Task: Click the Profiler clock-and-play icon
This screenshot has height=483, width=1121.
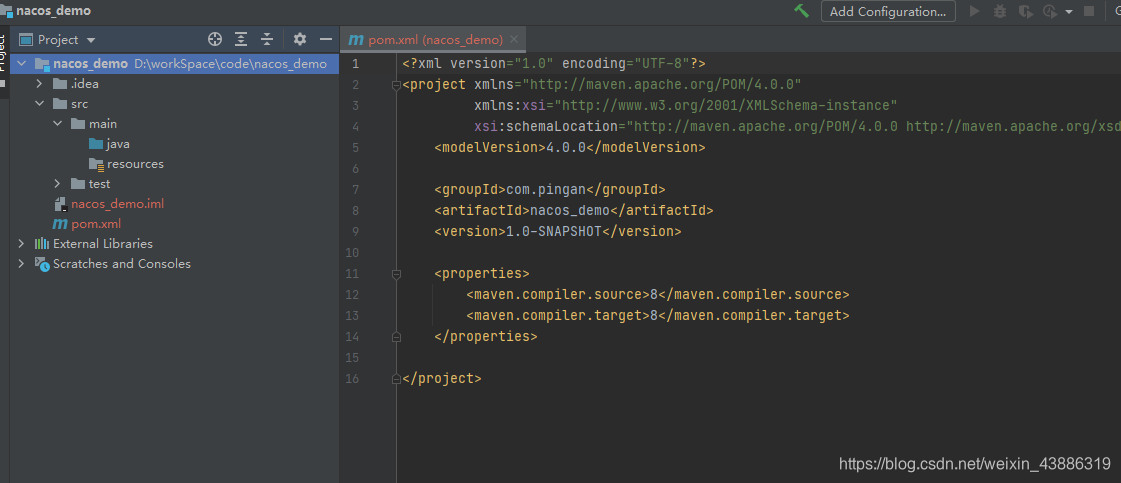Action: [x=1050, y=11]
